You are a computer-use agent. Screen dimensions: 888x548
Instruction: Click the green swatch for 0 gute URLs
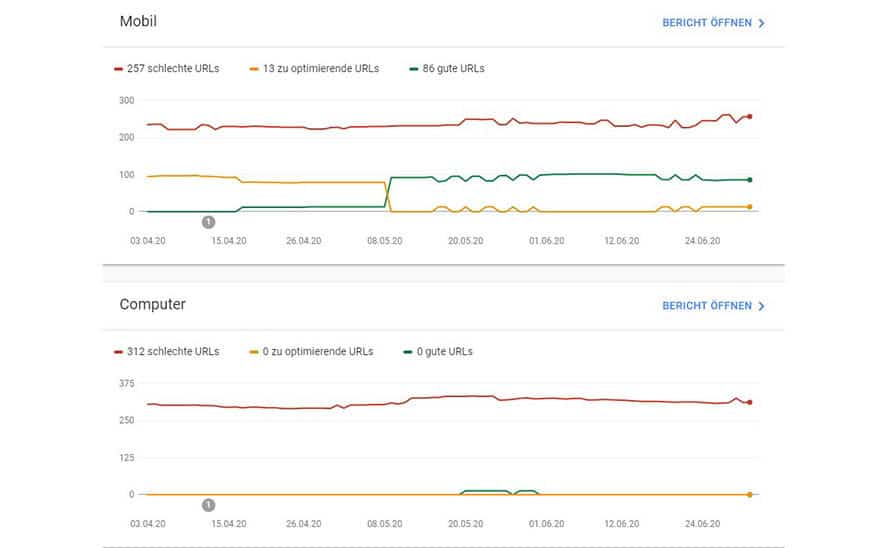[408, 352]
